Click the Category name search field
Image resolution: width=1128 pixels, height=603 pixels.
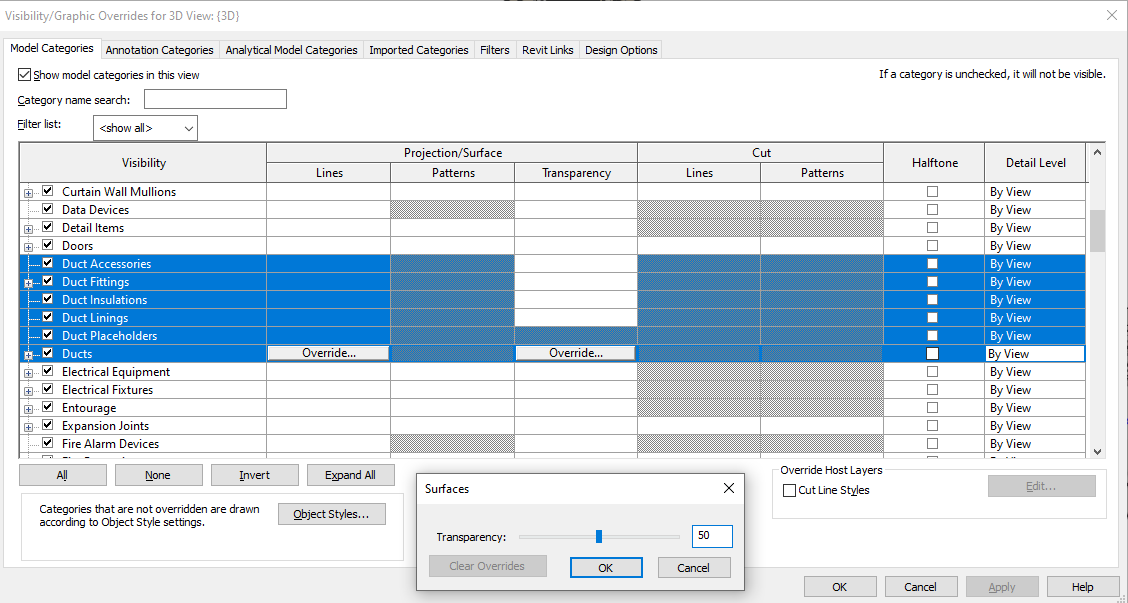pyautogui.click(x=214, y=99)
